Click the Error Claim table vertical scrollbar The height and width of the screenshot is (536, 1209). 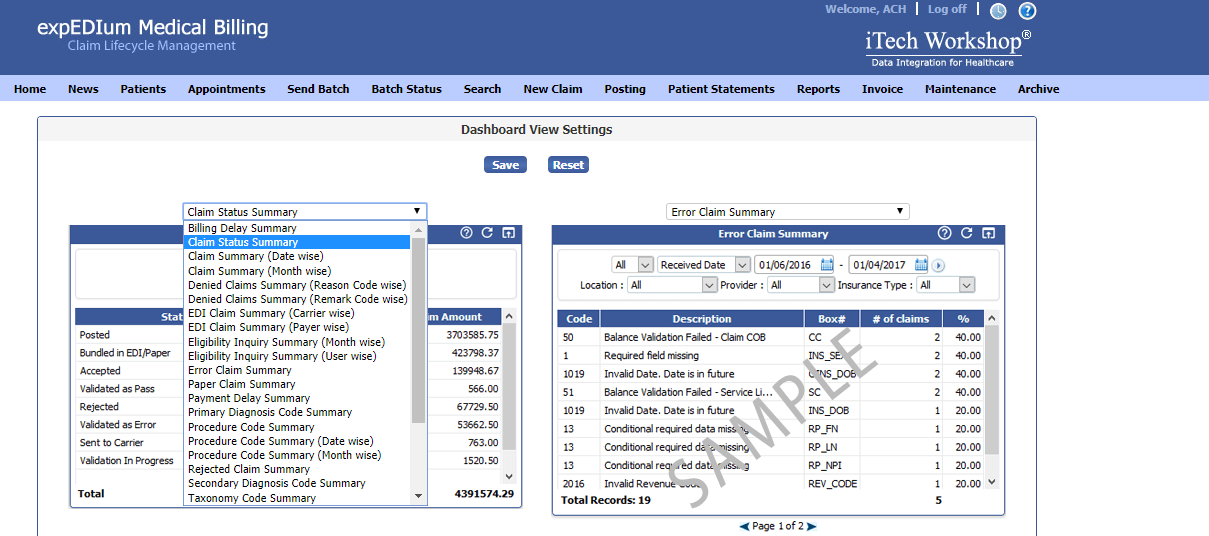tap(992, 399)
